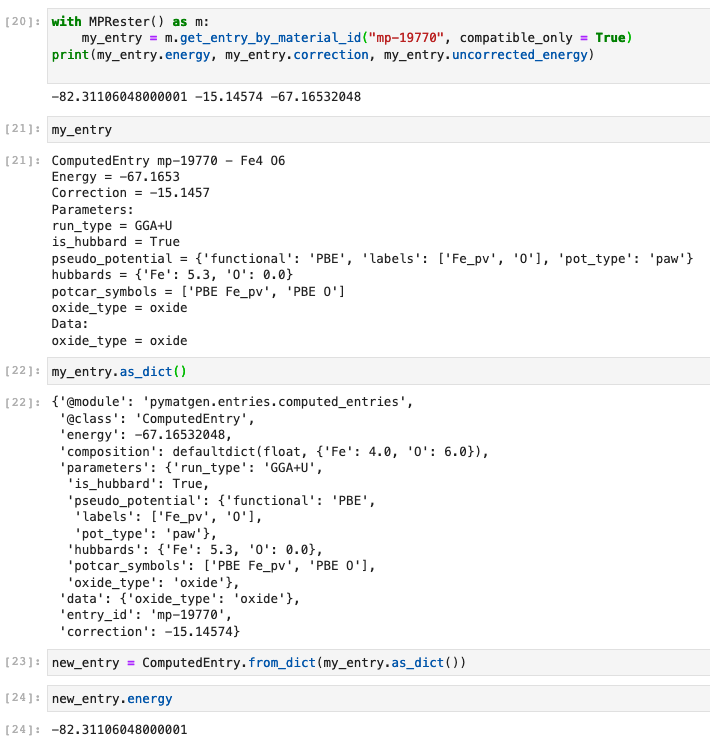Viewport: 710px width, 748px height.
Task: Click the [23]: input prompt label
Action: [22, 662]
